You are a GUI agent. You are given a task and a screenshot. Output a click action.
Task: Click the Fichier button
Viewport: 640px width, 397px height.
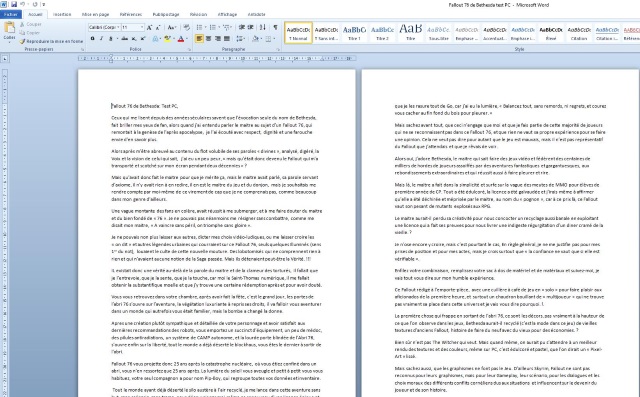(x=11, y=14)
